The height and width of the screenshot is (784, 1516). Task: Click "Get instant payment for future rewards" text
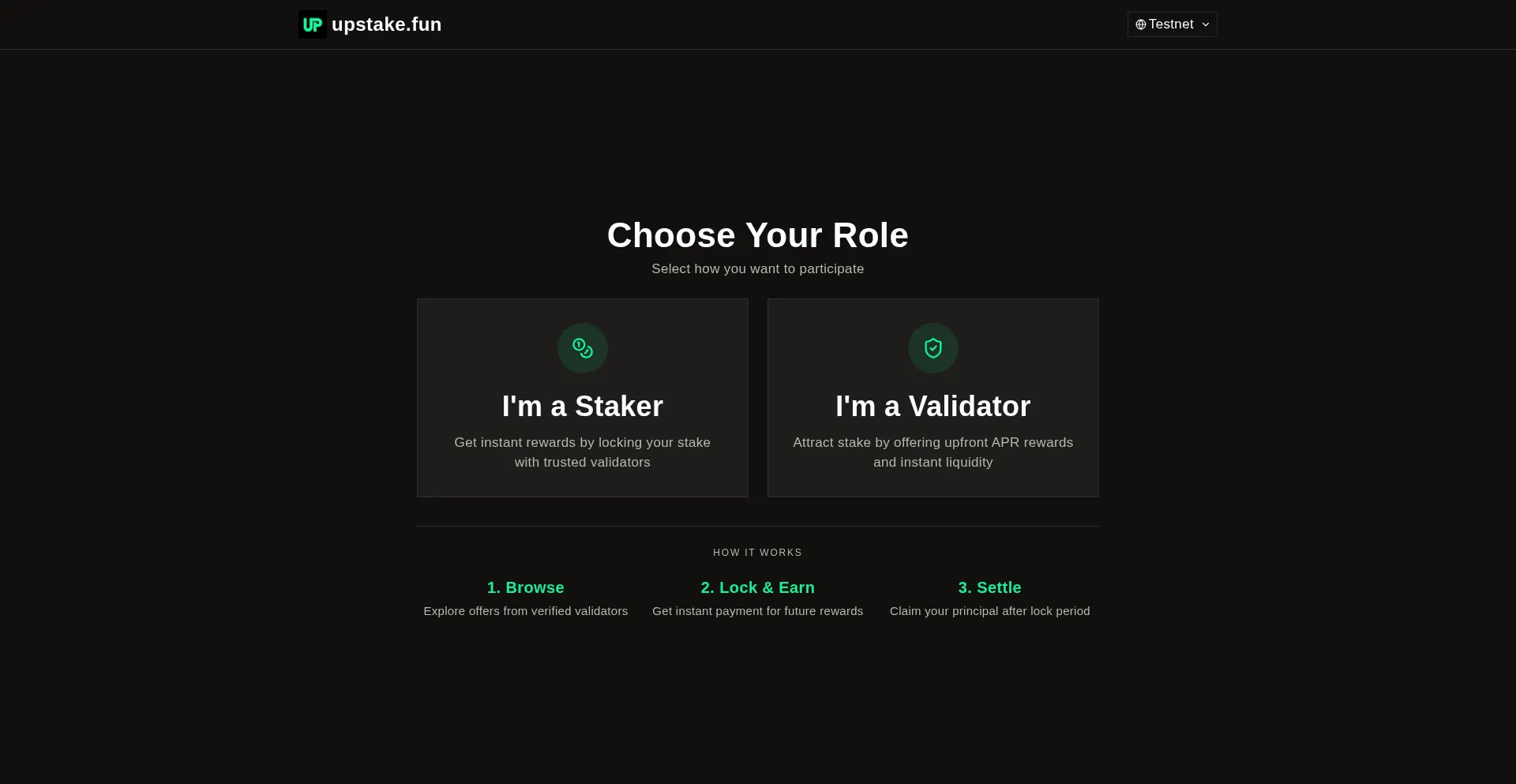pyautogui.click(x=757, y=611)
